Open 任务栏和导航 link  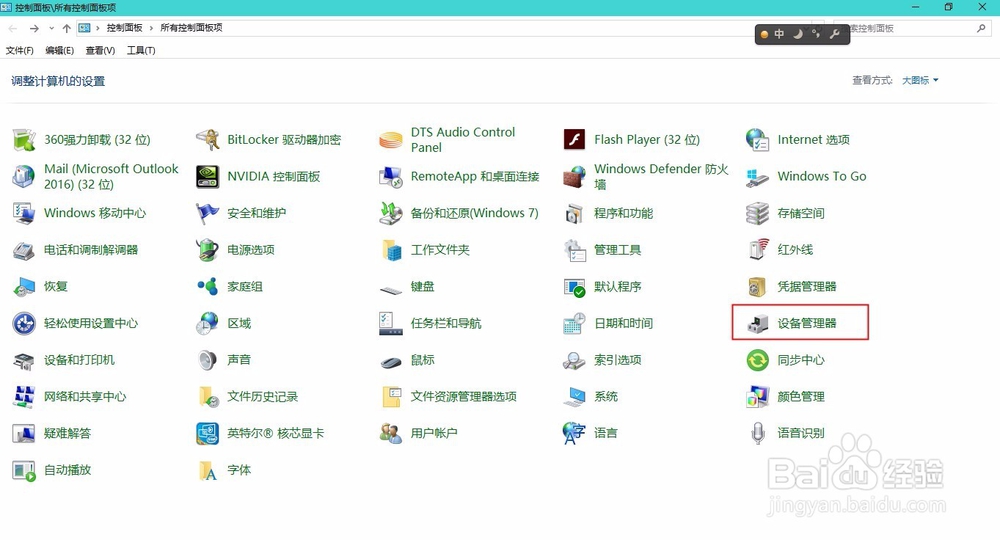coord(446,323)
